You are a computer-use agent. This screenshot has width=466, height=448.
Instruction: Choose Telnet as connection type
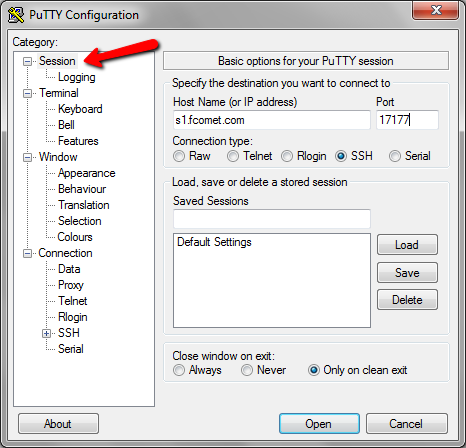pyautogui.click(x=233, y=156)
